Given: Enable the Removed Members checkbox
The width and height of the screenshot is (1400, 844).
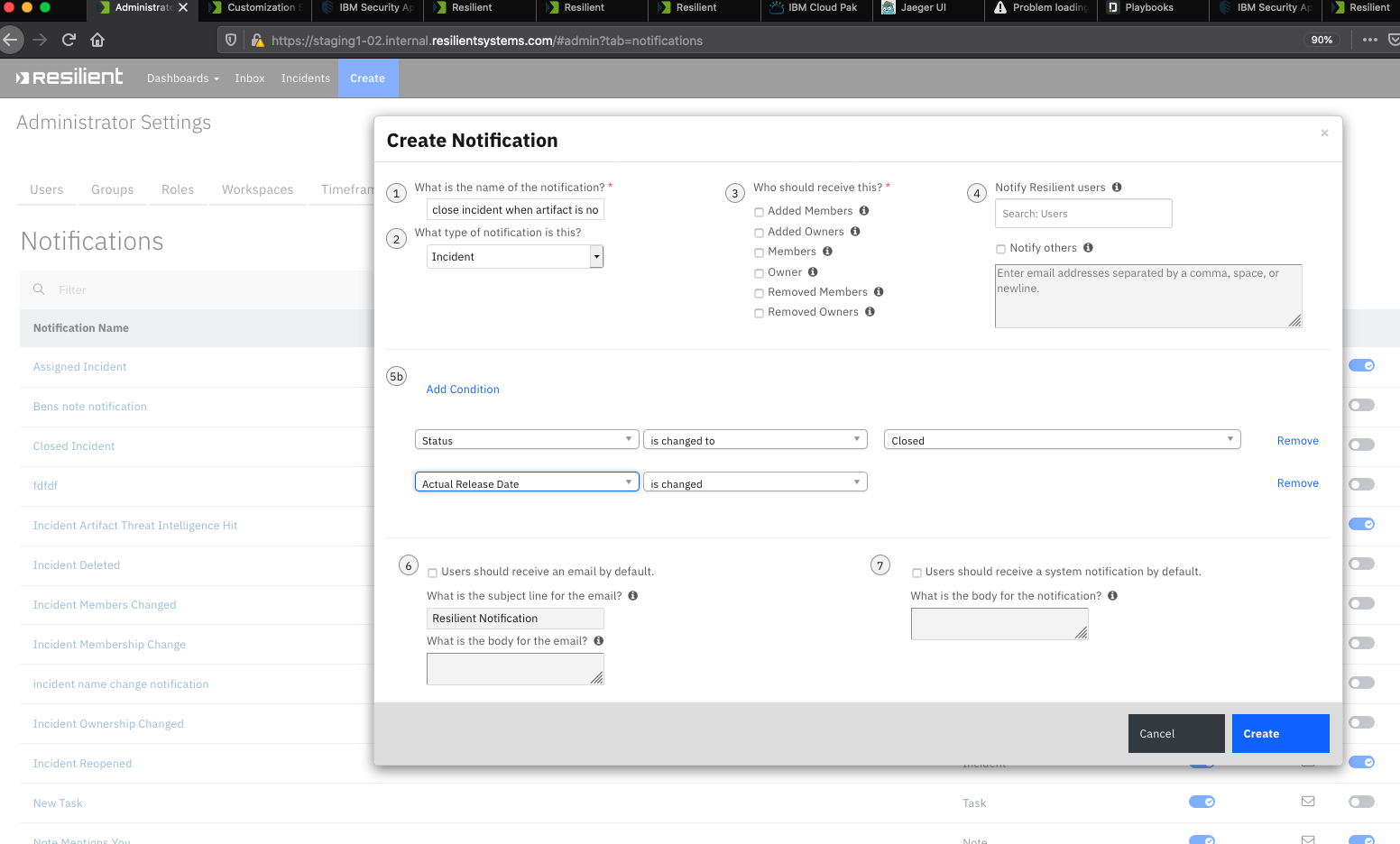Looking at the screenshot, I should 760,293.
